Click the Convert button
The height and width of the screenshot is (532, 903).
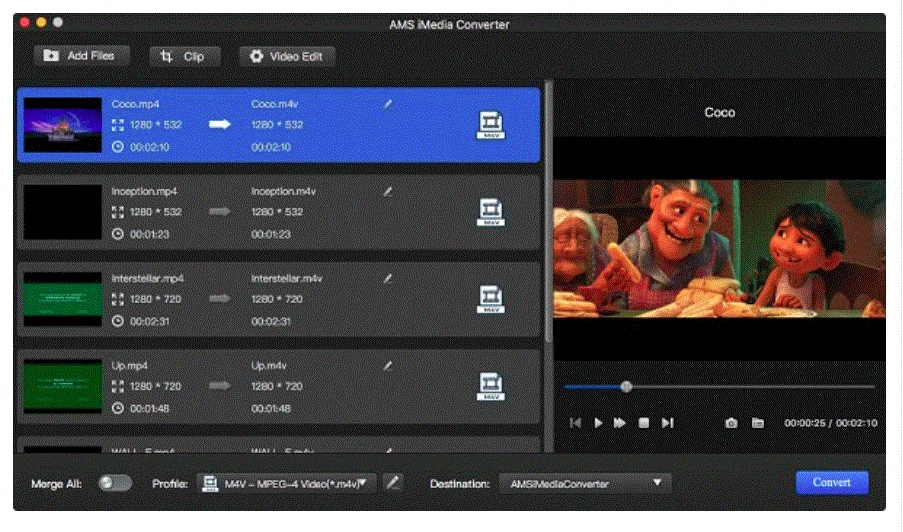pos(832,482)
